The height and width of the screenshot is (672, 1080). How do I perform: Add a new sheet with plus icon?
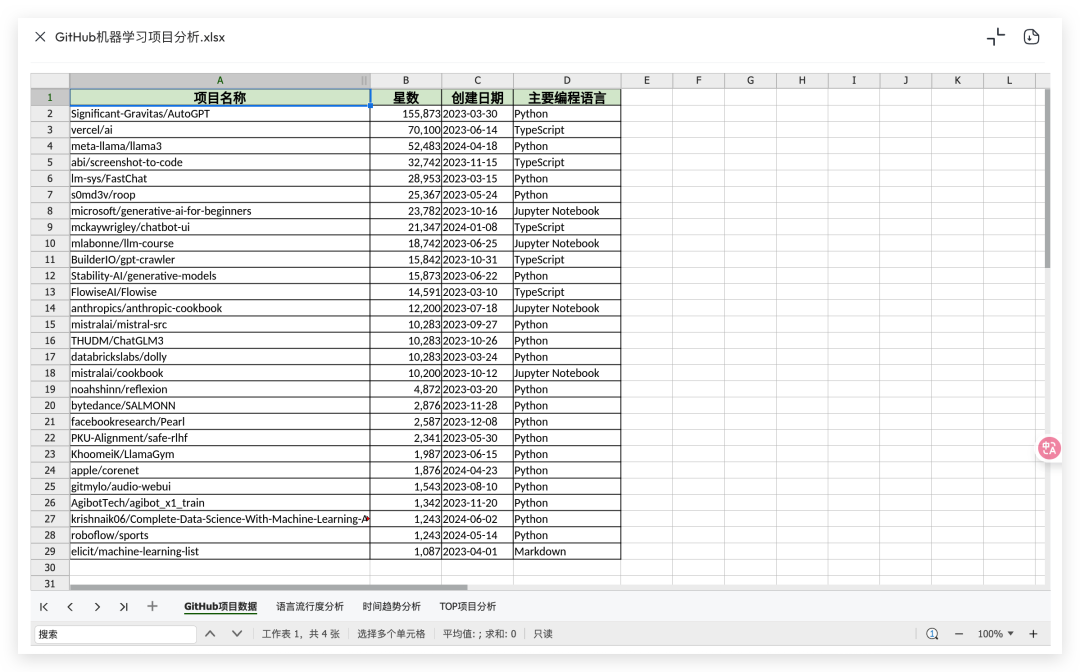point(152,606)
